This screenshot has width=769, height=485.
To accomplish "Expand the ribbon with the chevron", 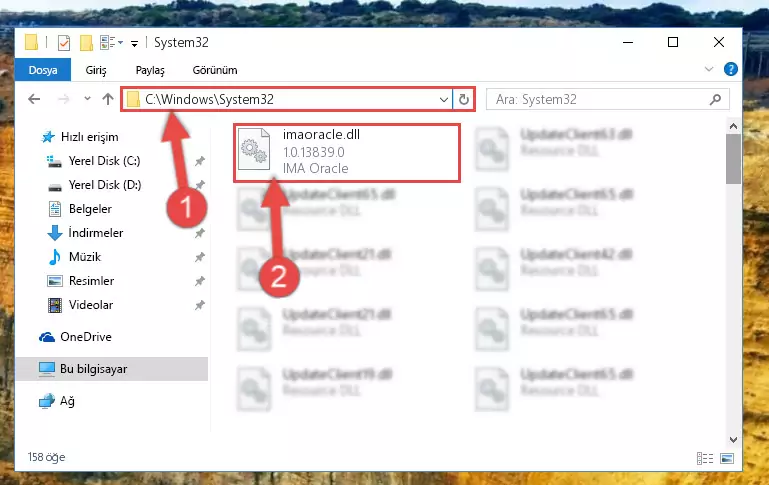I will click(x=709, y=69).
